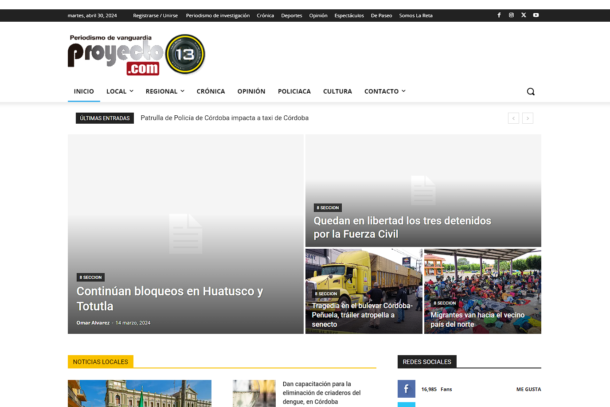Open the Migrantes van hacia el vecino país article
The height and width of the screenshot is (407, 610).
click(477, 319)
